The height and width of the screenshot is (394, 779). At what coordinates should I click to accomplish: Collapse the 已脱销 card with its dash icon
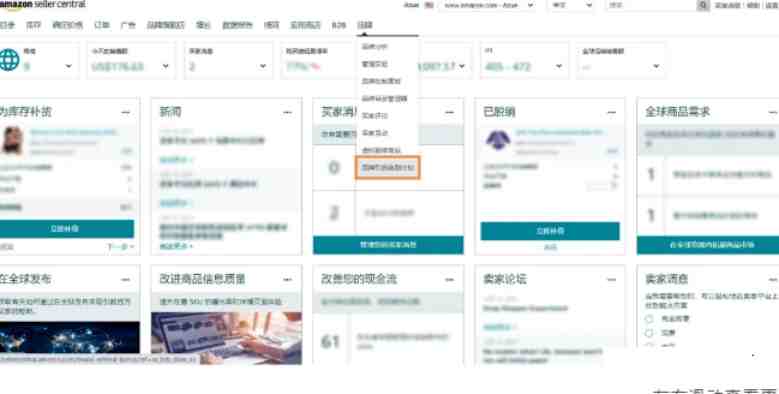tap(611, 113)
